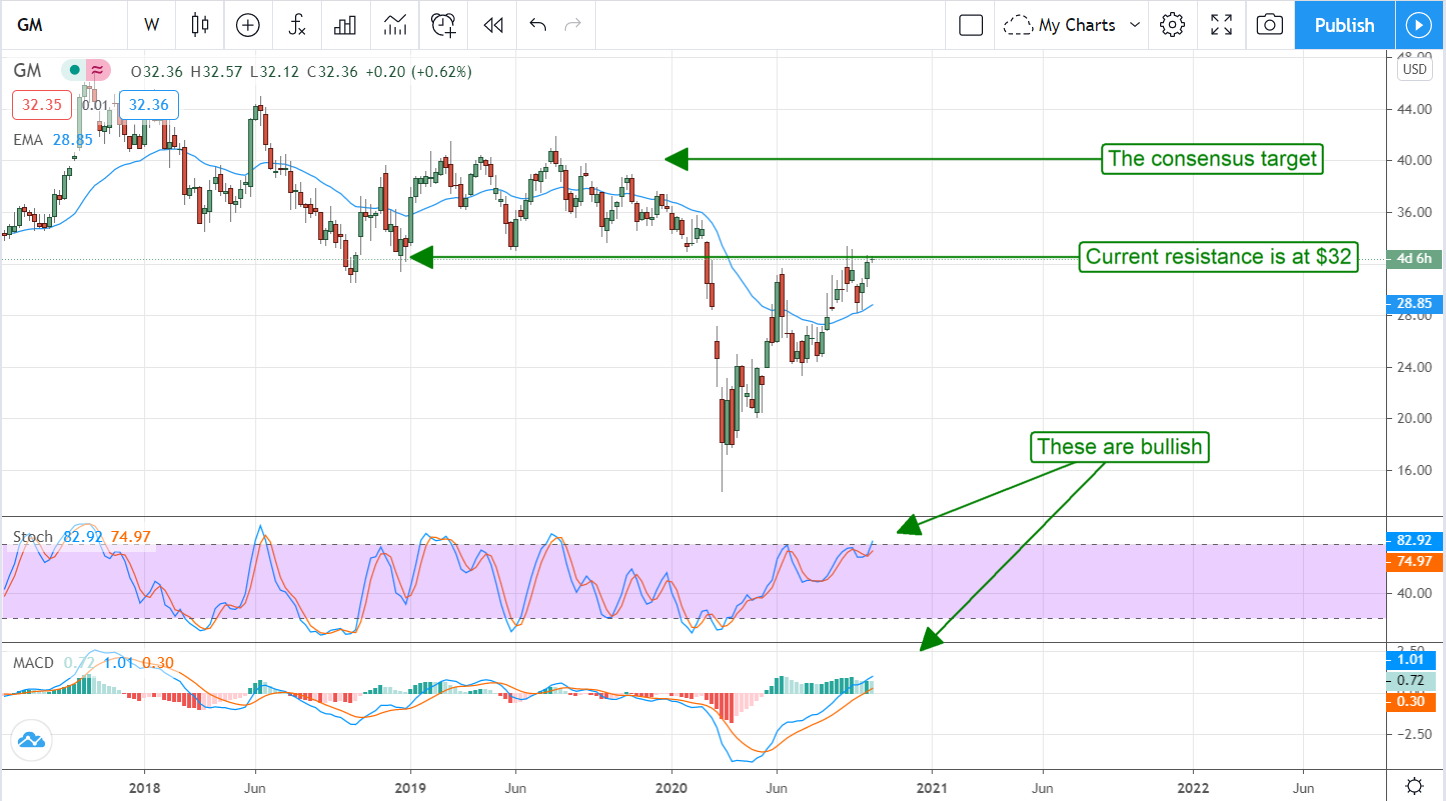The width and height of the screenshot is (1446, 801).
Task: Click the GM symbol search field
Action: [x=65, y=25]
